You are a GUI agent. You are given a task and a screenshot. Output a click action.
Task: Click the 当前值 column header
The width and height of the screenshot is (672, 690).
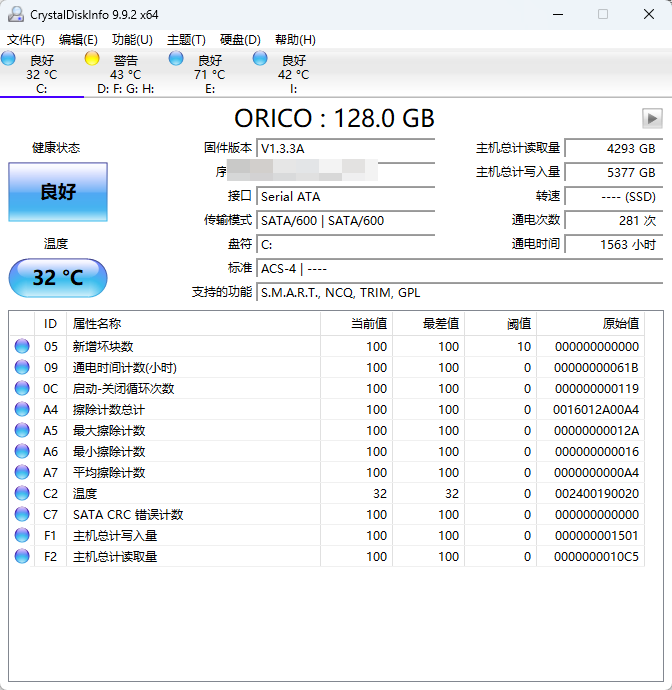point(356,324)
